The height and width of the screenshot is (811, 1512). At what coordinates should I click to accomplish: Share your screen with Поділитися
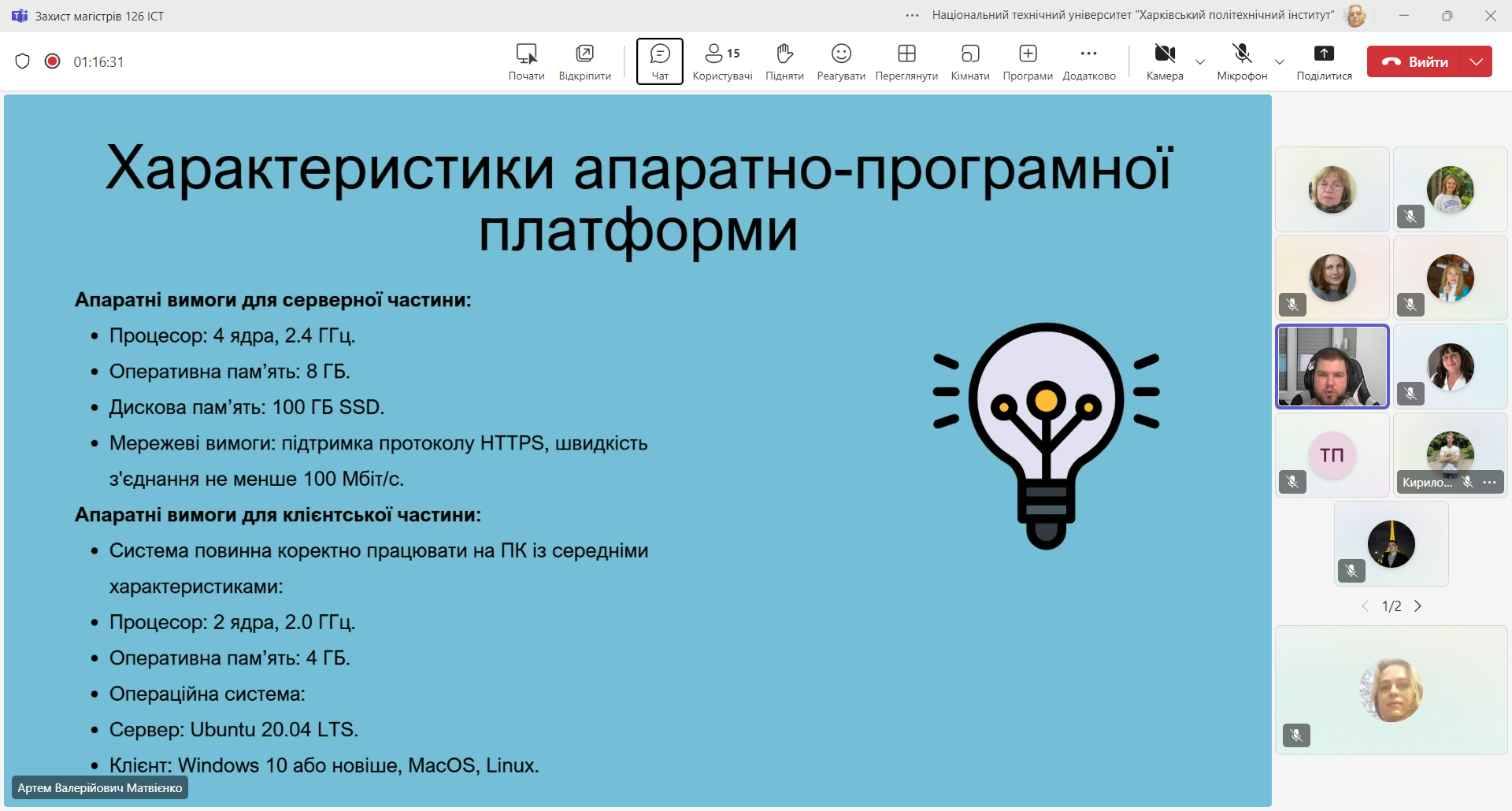tap(1324, 61)
